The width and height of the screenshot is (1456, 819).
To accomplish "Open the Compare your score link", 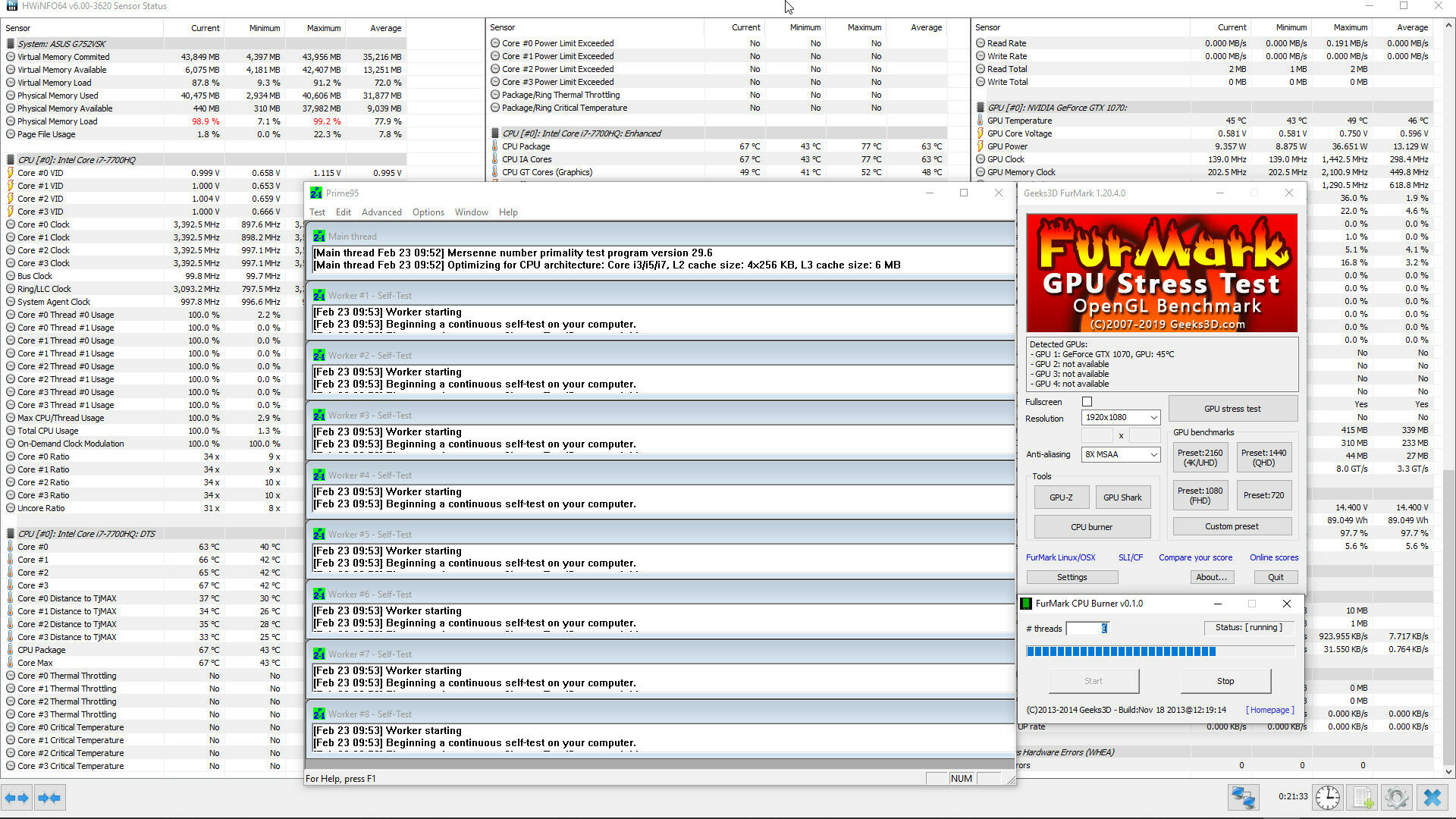I will coord(1195,558).
